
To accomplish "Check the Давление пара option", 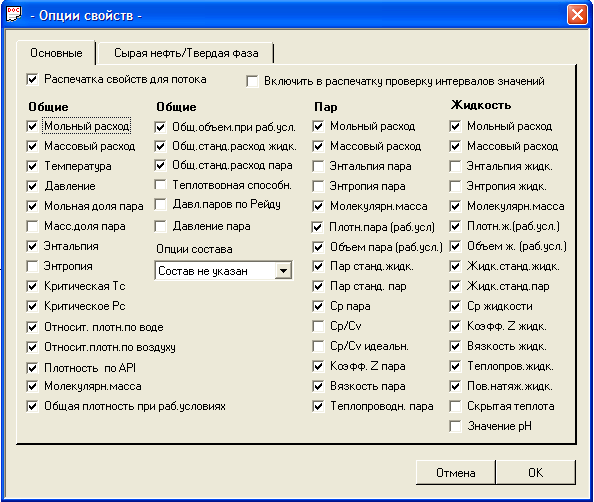I will point(161,227).
